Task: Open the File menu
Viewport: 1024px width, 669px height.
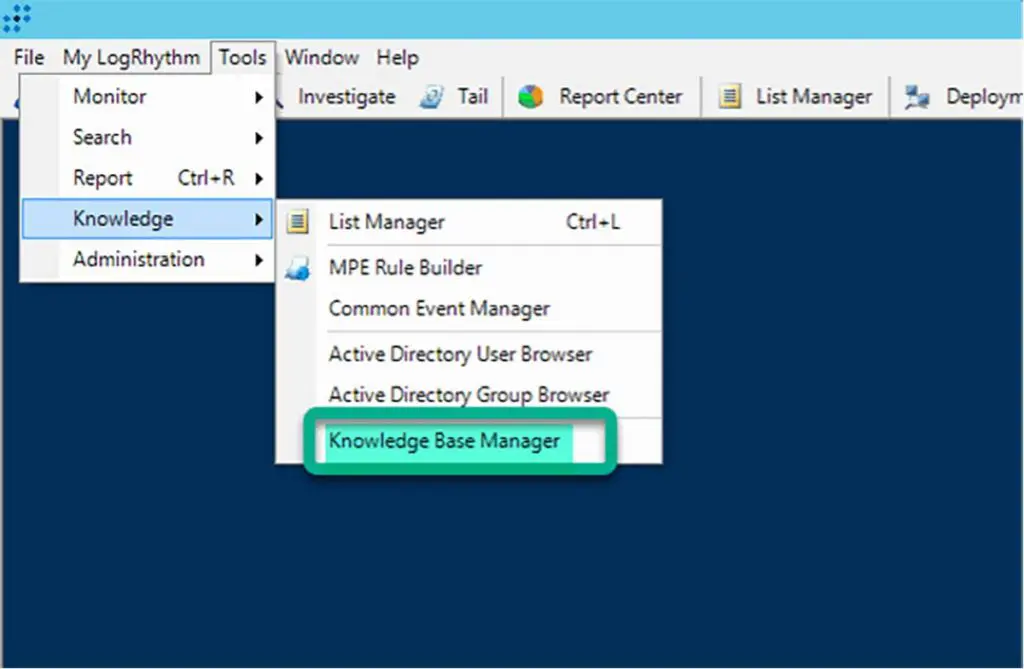Action: (x=29, y=57)
